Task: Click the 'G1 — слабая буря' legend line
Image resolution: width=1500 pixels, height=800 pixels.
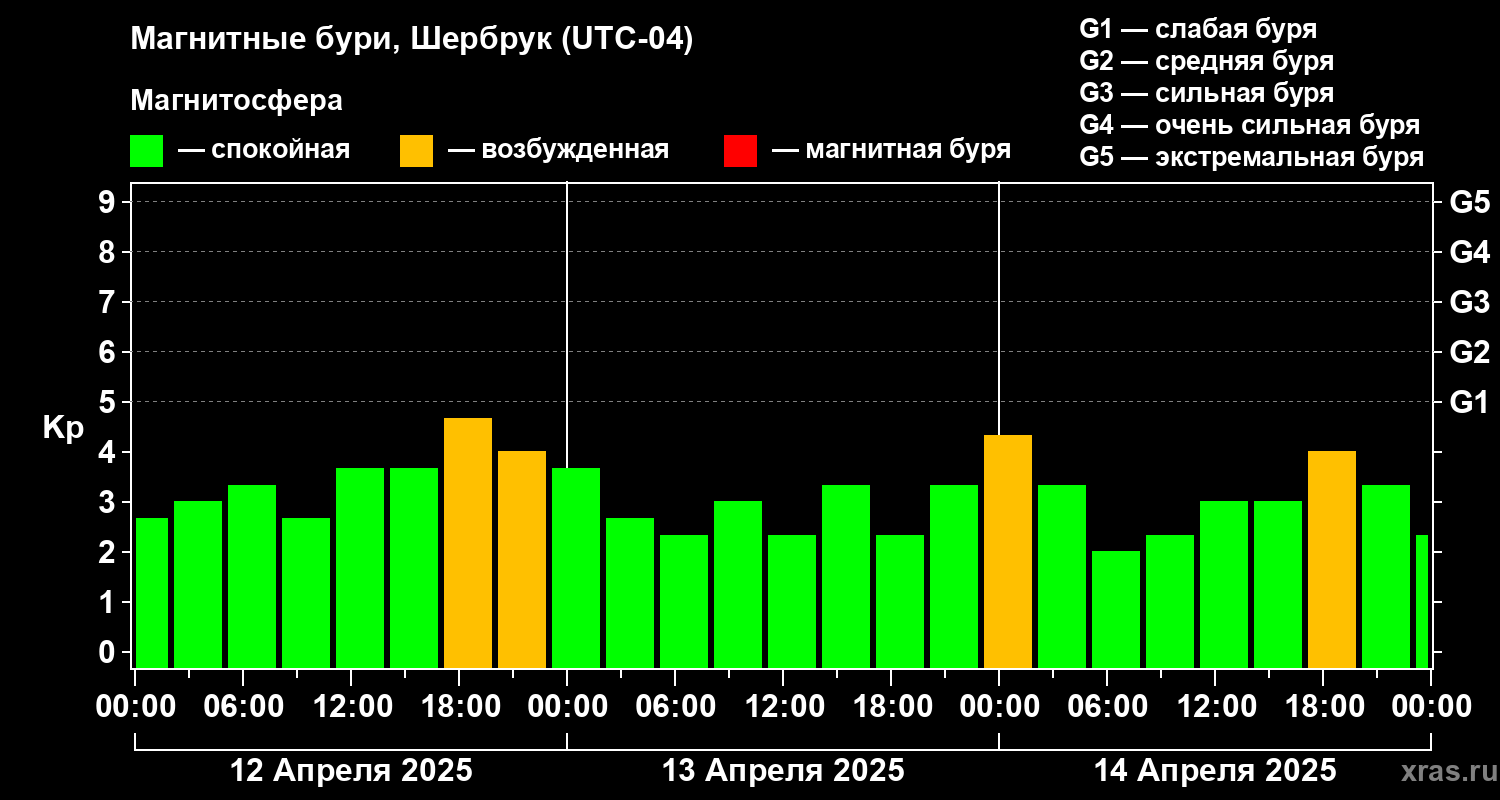Action: pyautogui.click(x=1198, y=28)
